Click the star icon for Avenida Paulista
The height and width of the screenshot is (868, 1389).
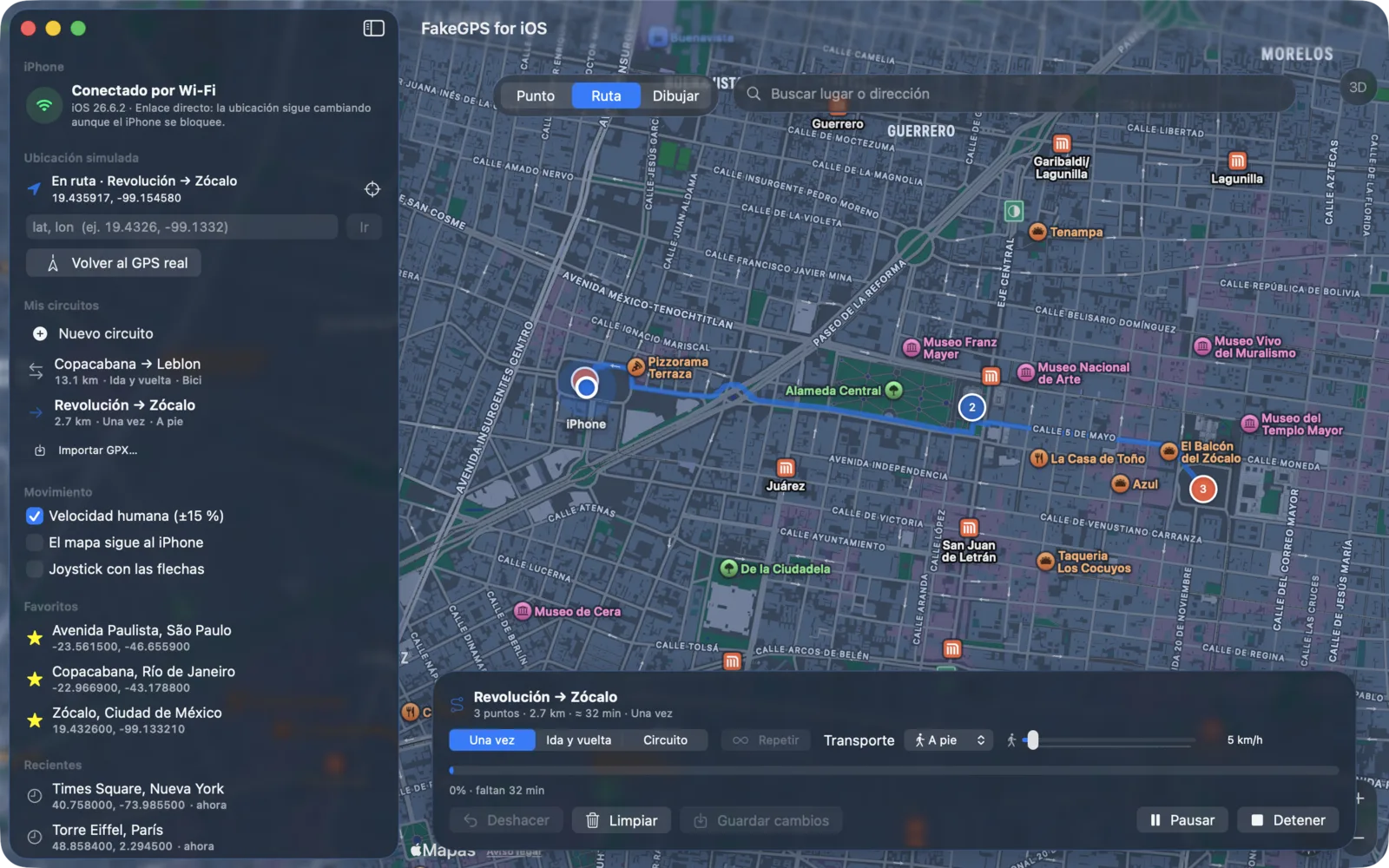[x=35, y=638]
